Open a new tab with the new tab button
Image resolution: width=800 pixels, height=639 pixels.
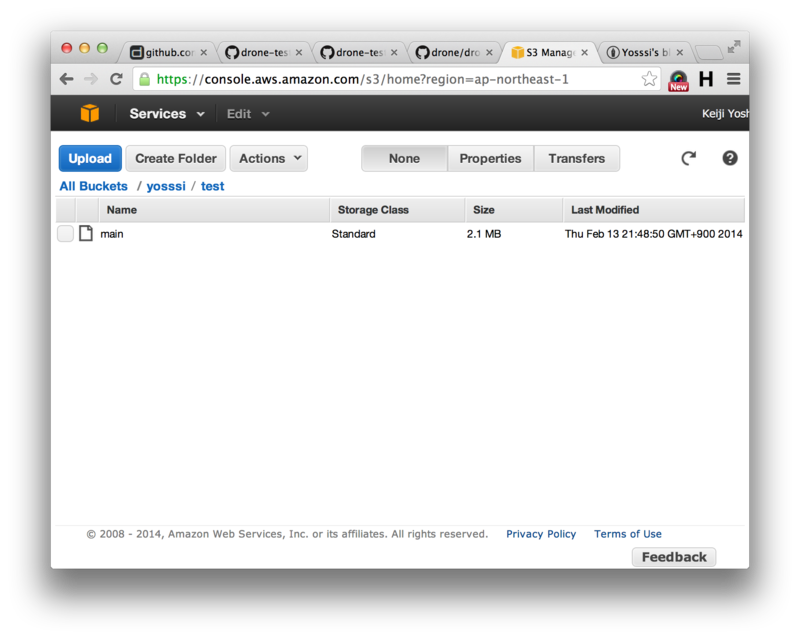pyautogui.click(x=709, y=52)
